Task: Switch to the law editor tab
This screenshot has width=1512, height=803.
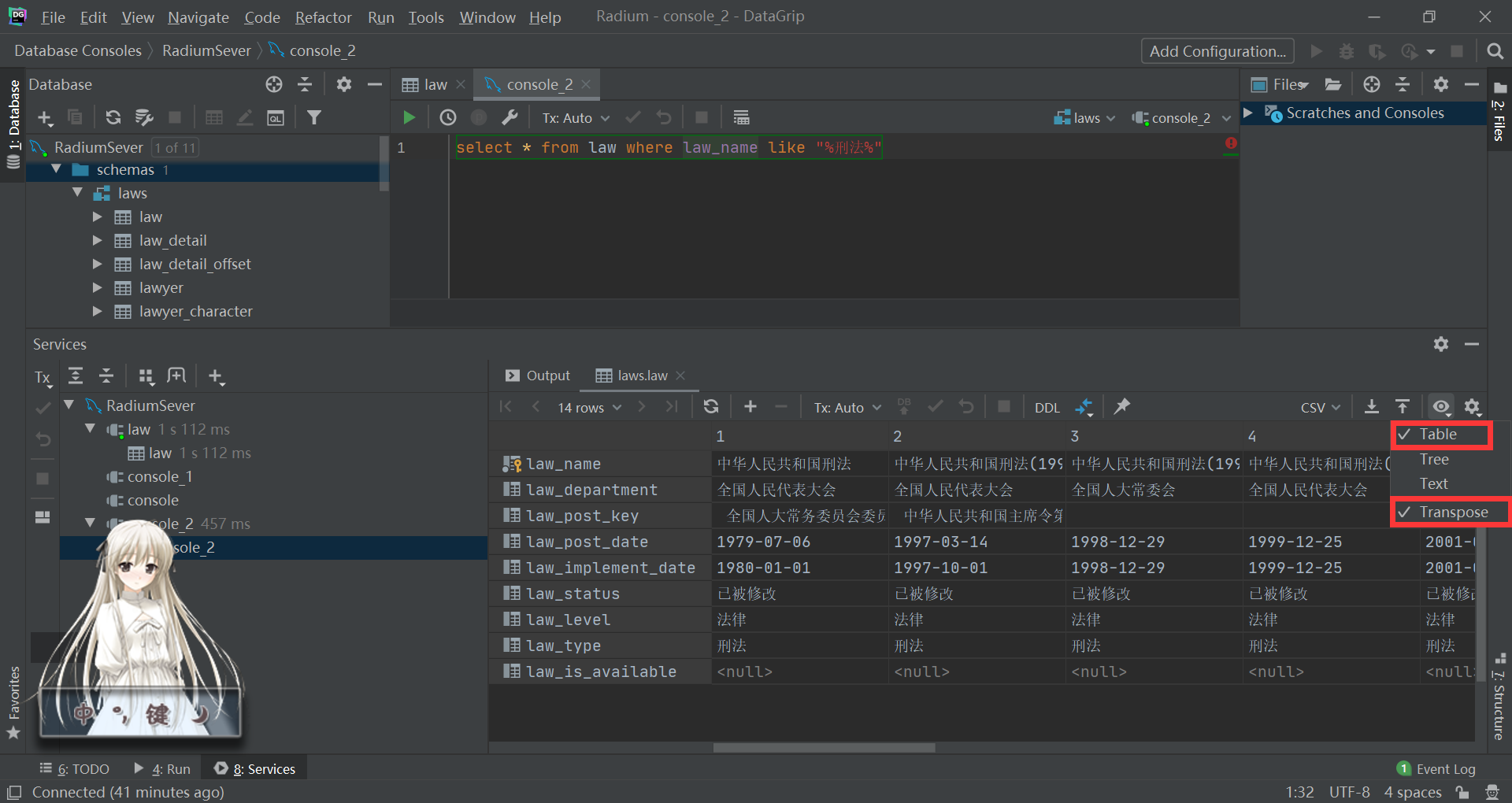Action: tap(435, 84)
